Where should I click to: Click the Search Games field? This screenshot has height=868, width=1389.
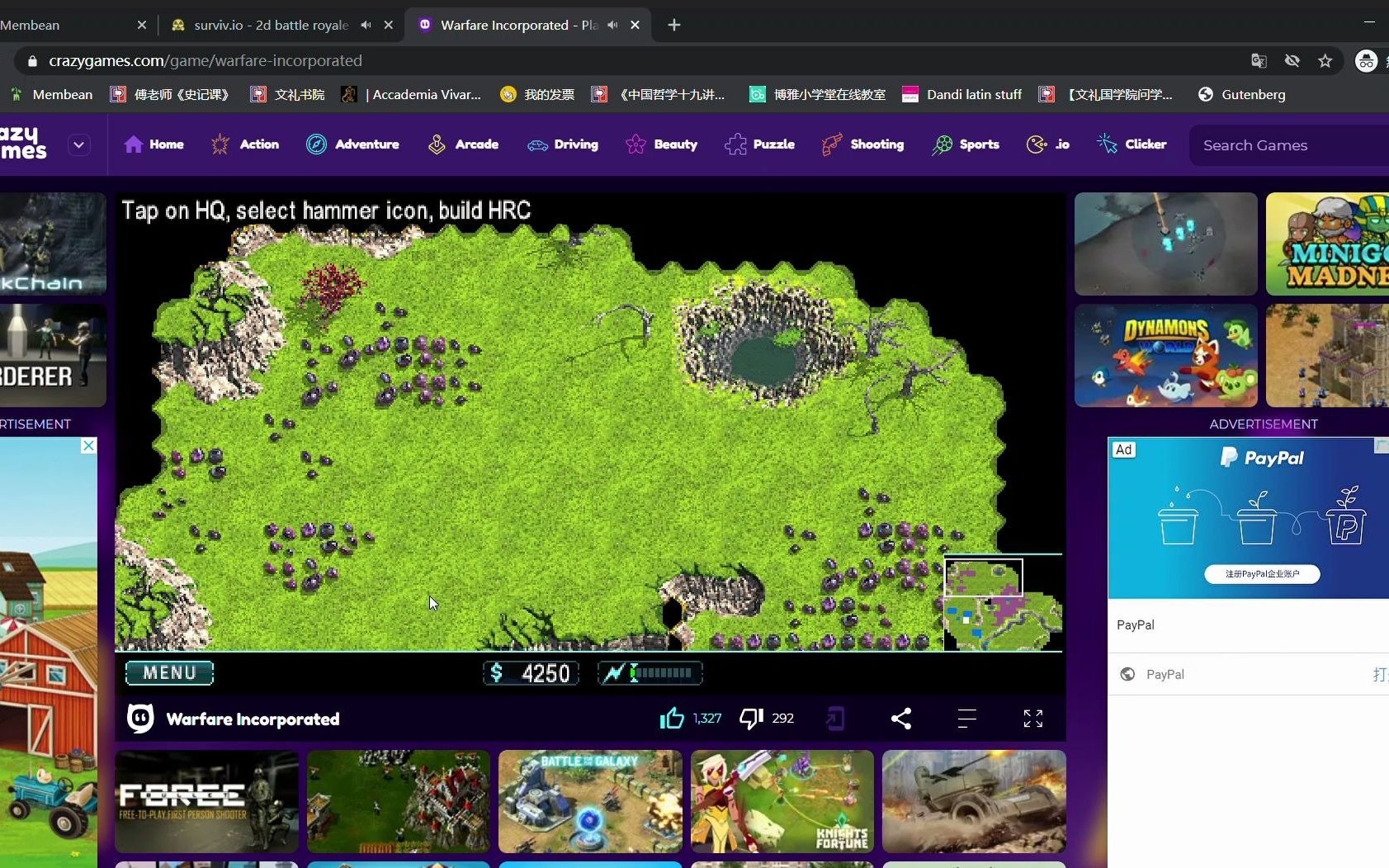[x=1289, y=145]
